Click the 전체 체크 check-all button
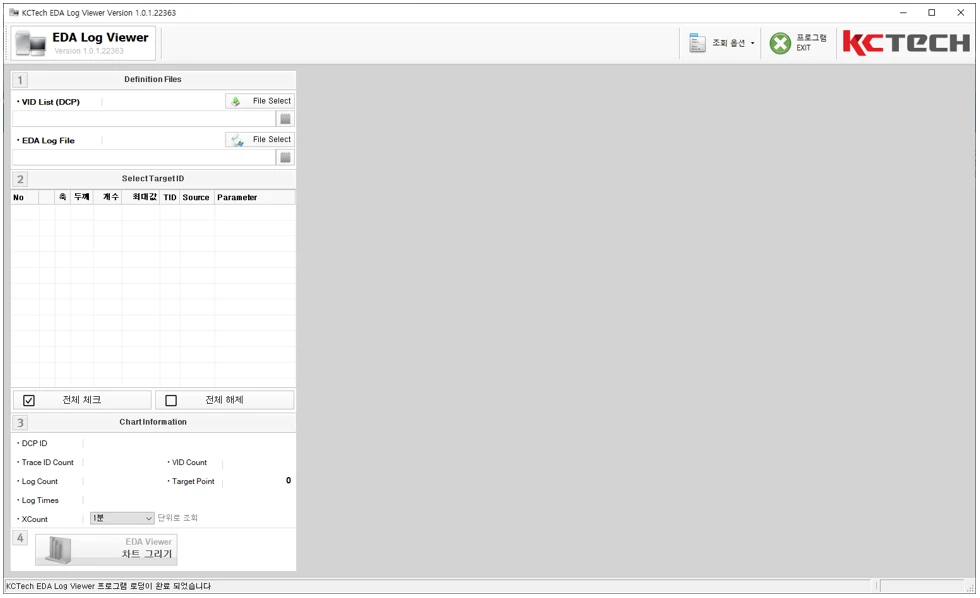 click(82, 400)
